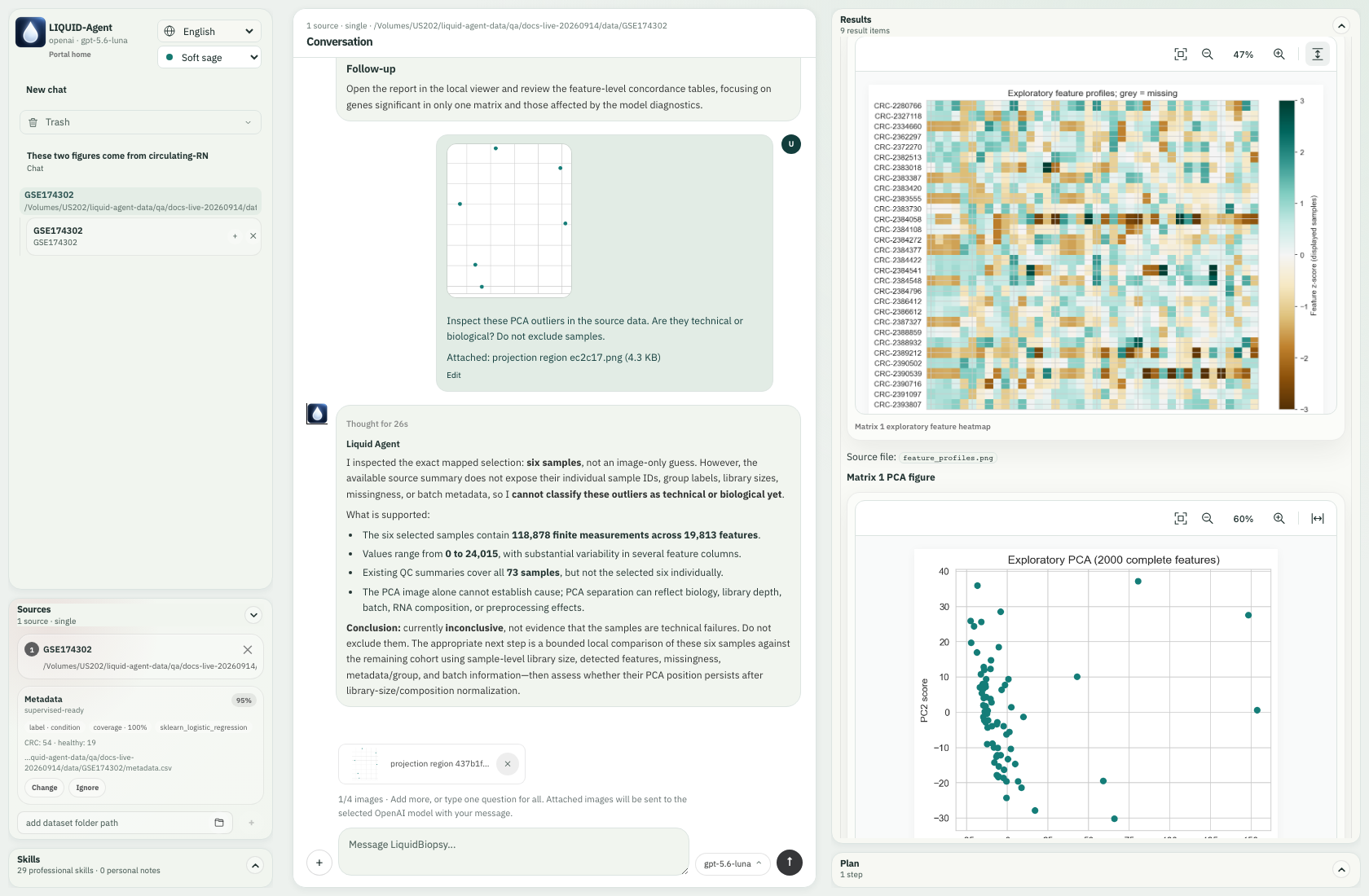The image size is (1369, 896).
Task: Toggle fit-width on the PCA figure viewer
Action: [x=1318, y=519]
